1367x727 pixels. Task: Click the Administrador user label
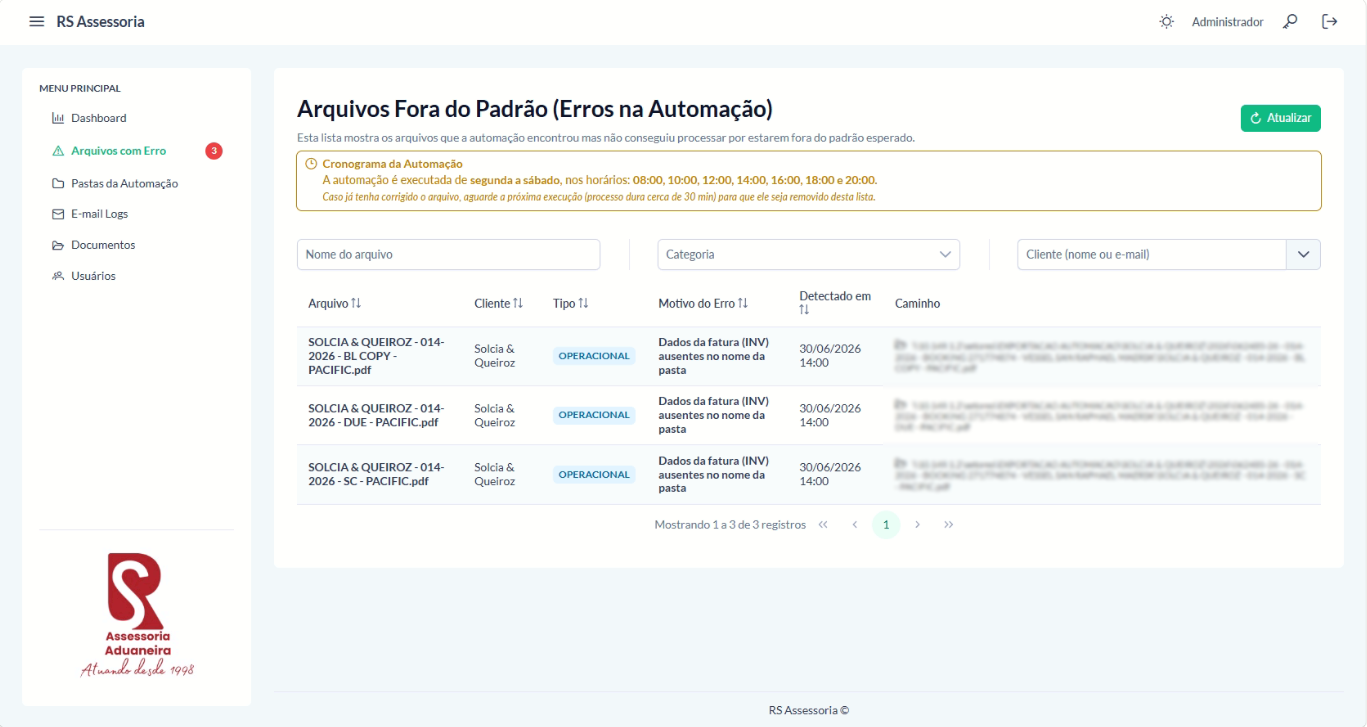(1227, 21)
